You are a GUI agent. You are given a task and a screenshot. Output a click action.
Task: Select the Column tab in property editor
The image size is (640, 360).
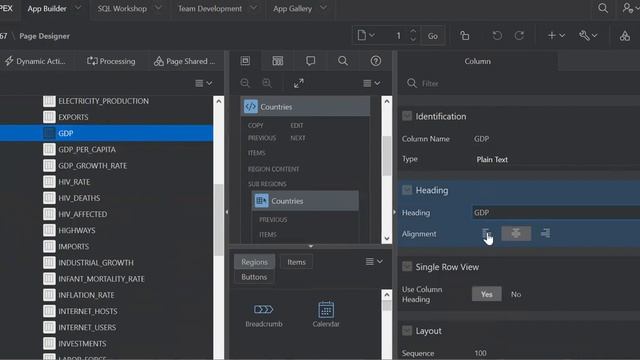478,61
